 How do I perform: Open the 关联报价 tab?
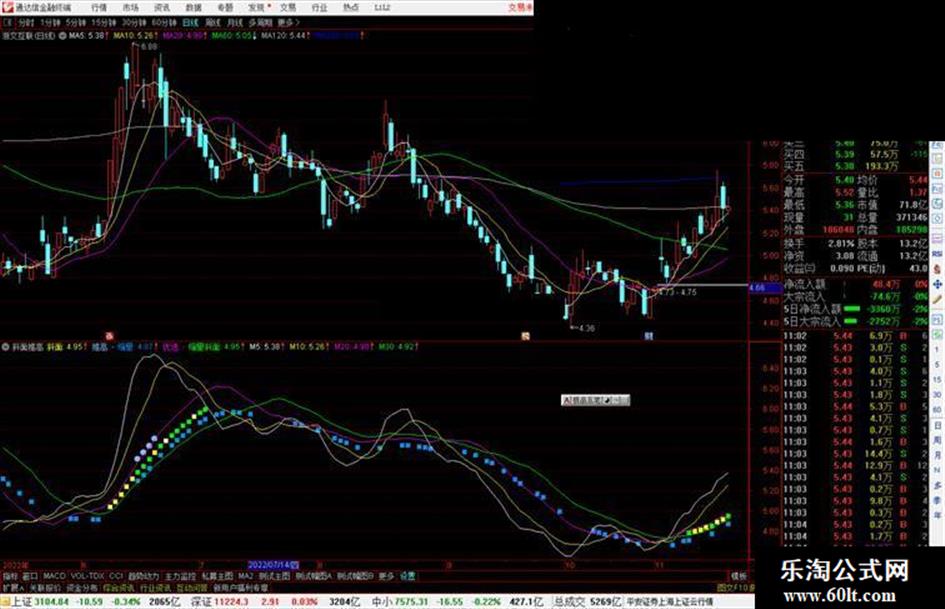[x=45, y=587]
